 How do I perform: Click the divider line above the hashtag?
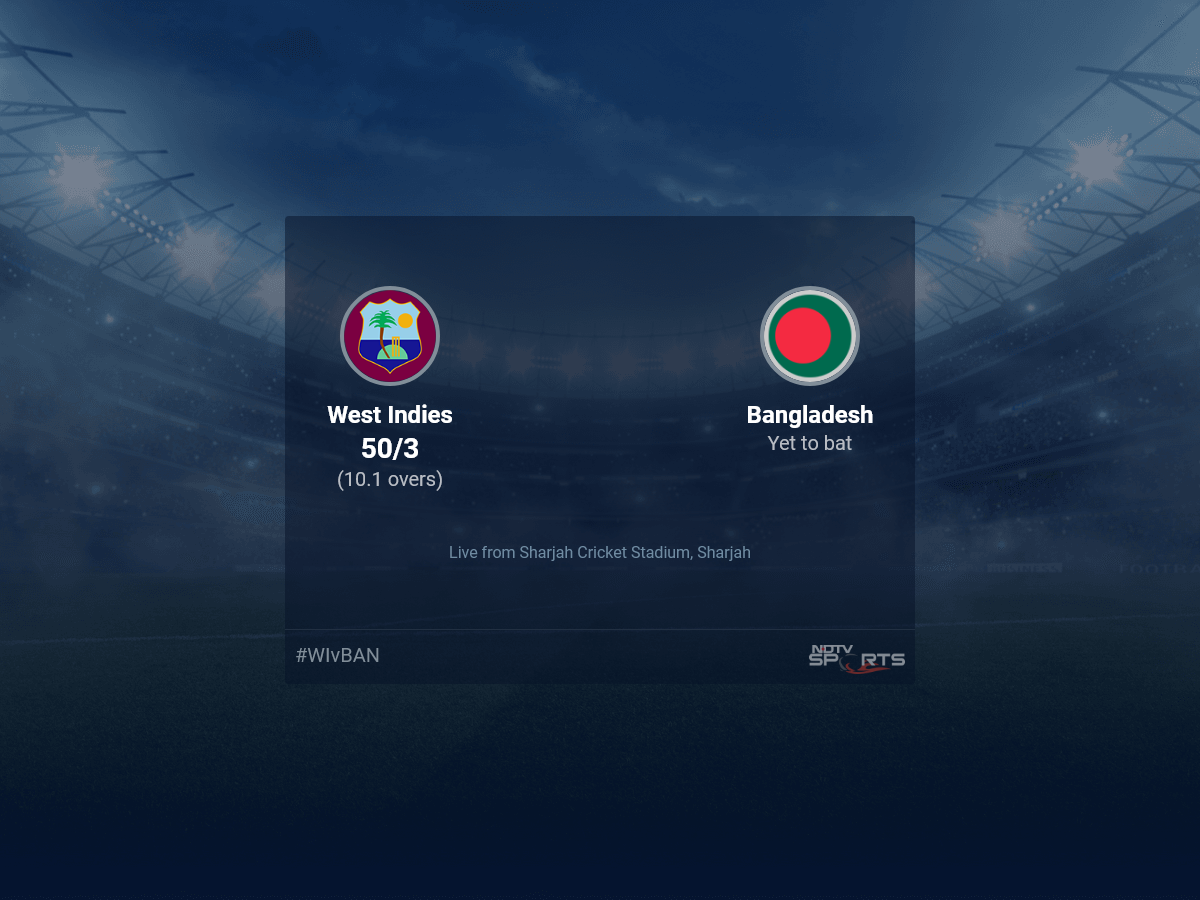click(600, 629)
